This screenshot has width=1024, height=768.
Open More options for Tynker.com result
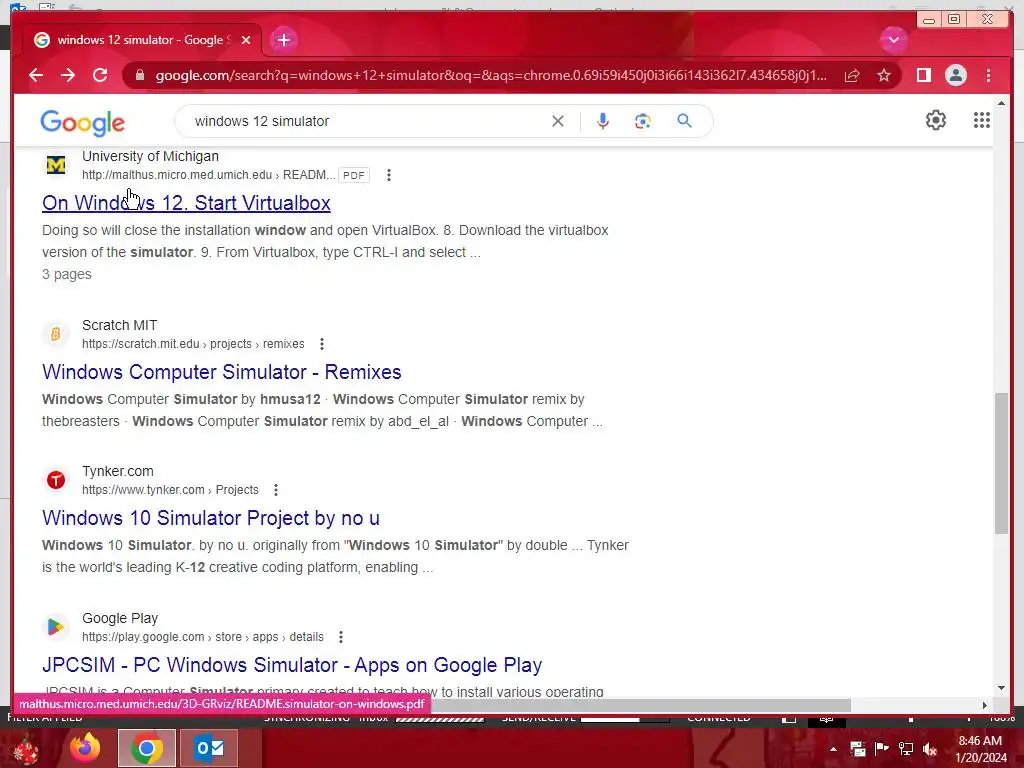click(276, 490)
